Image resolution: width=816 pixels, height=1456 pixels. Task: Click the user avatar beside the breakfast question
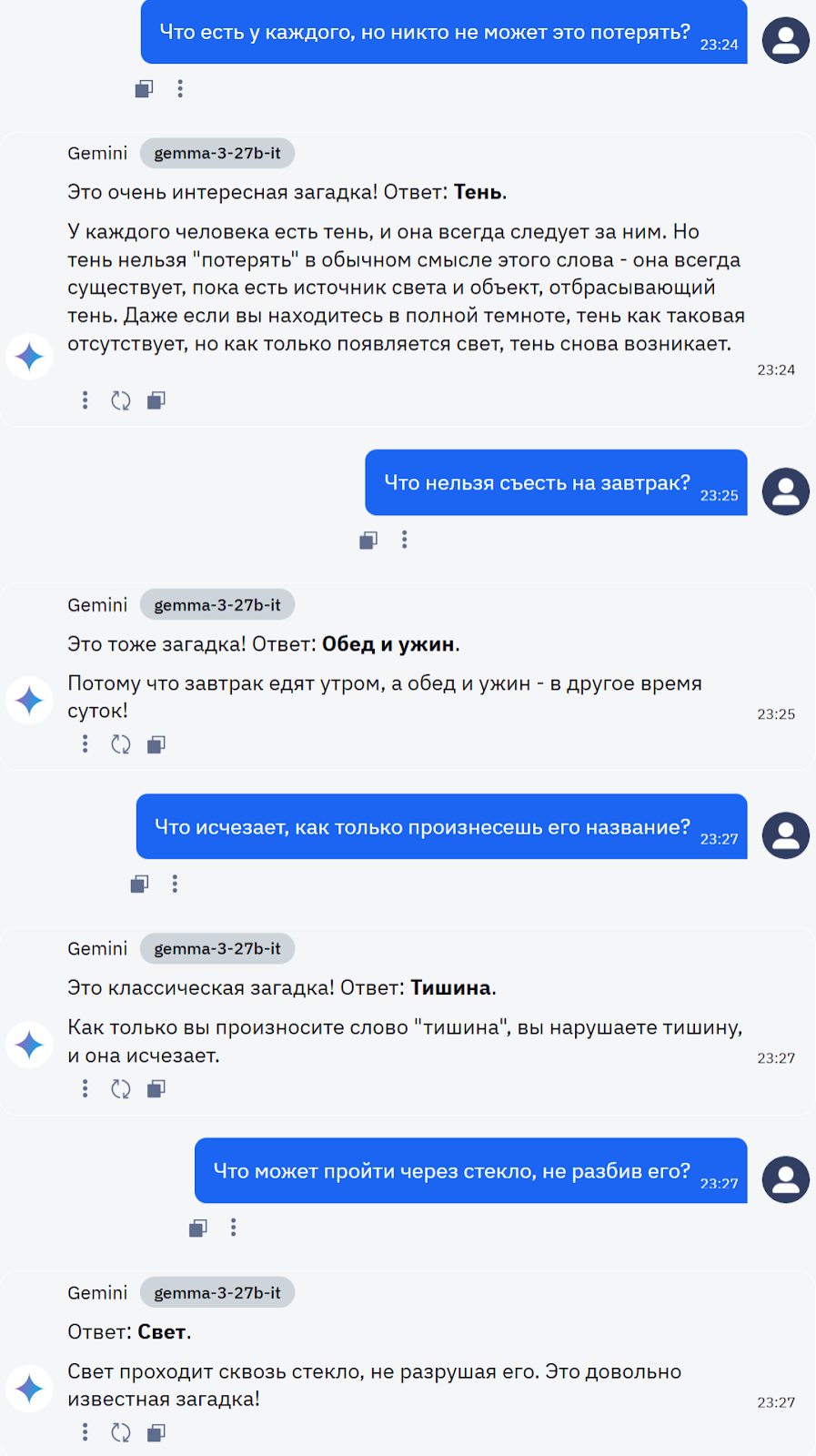point(785,491)
